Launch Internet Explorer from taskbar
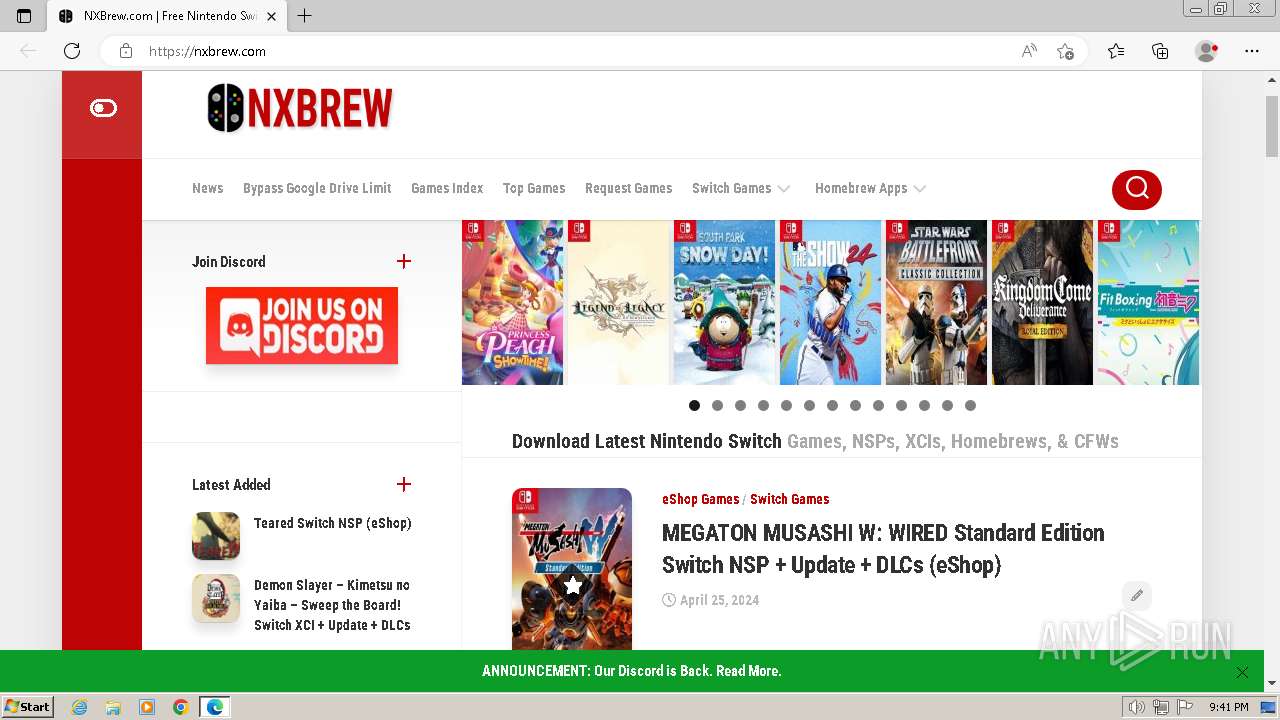This screenshot has height=720, width=1280. 80,707
